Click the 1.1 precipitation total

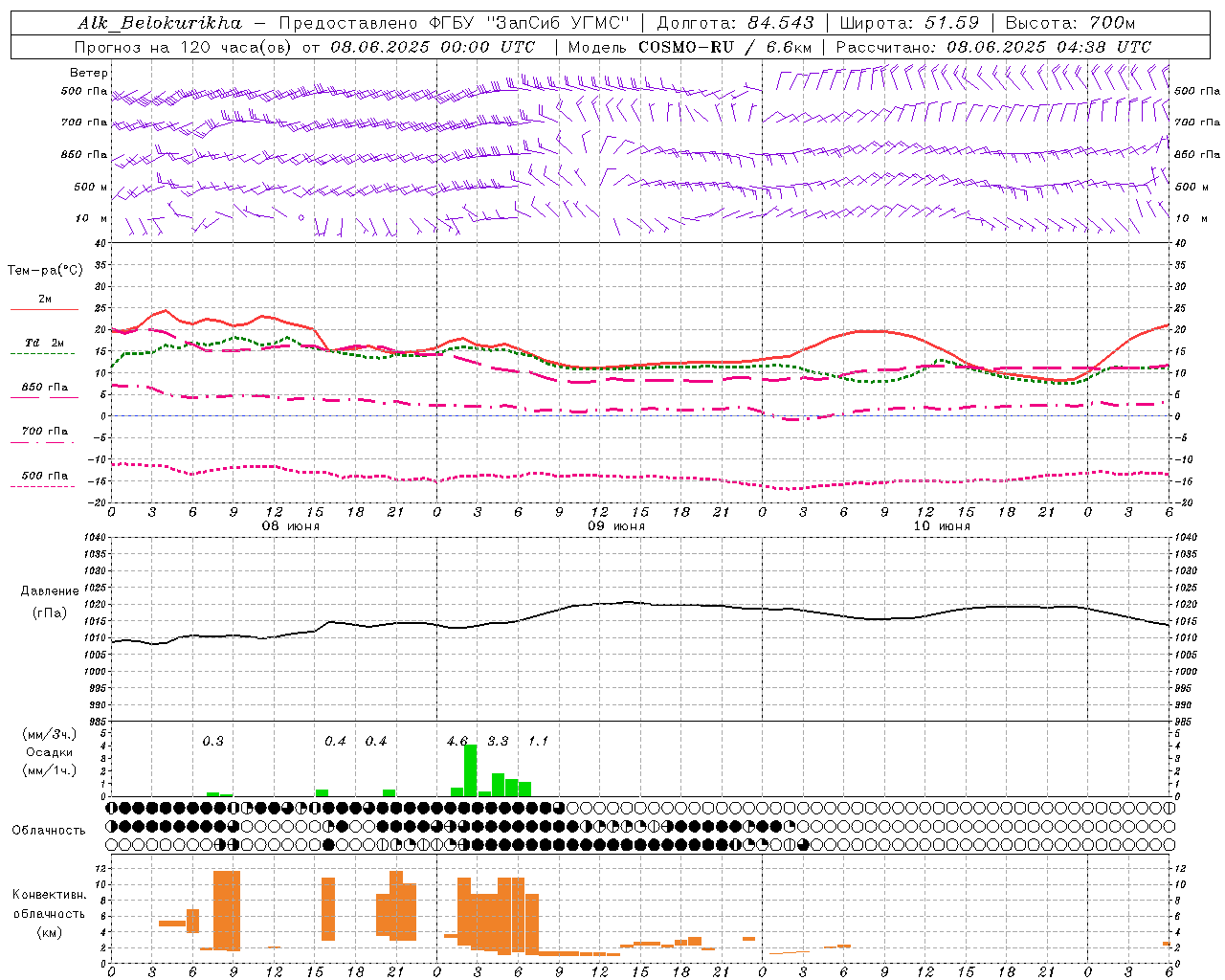coord(539,741)
